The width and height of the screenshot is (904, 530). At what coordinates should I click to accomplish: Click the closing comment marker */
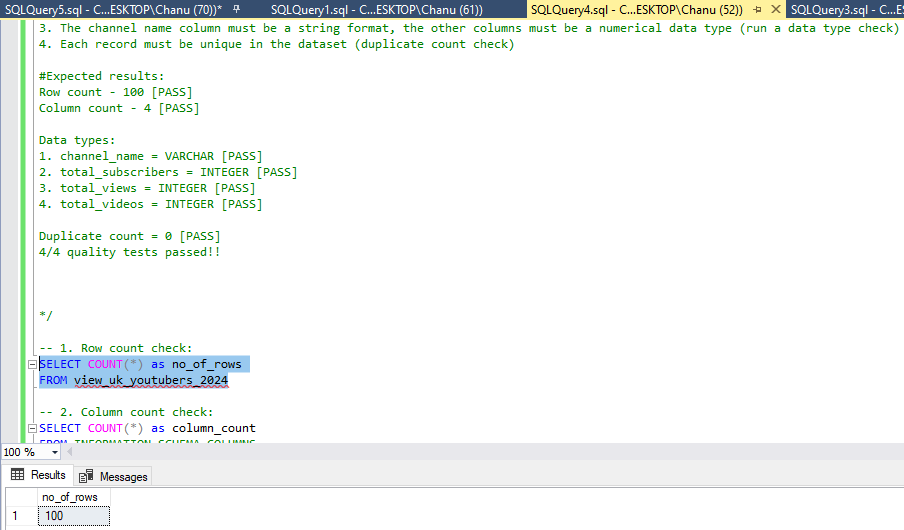click(46, 316)
